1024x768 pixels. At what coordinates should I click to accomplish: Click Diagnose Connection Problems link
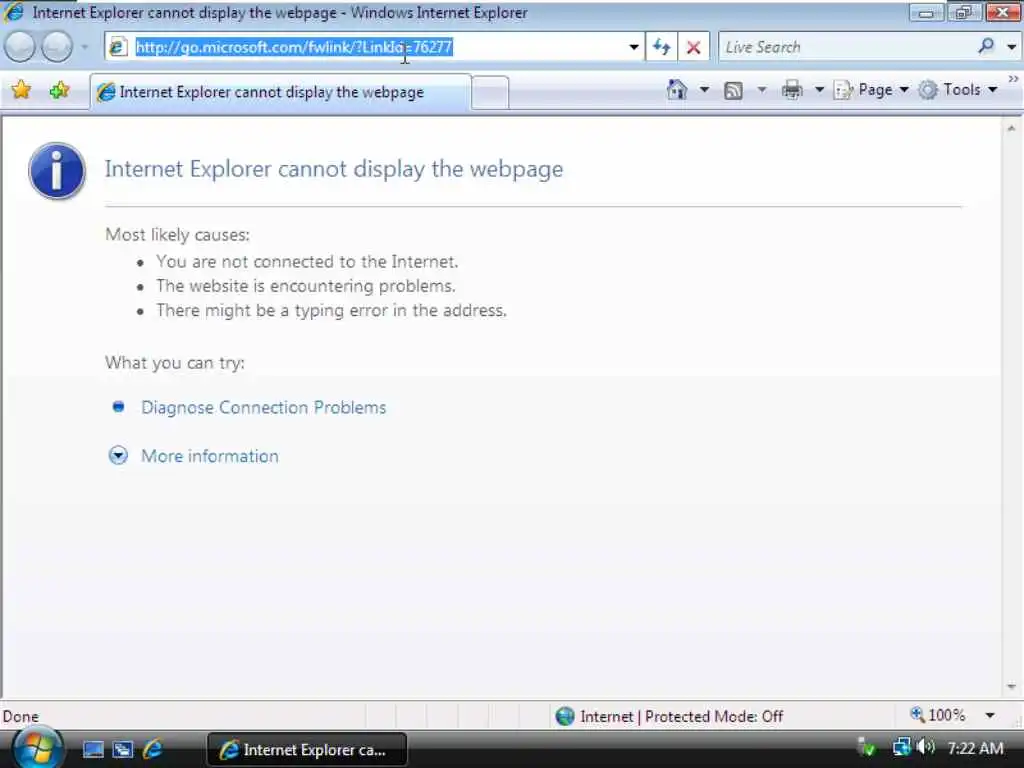263,408
